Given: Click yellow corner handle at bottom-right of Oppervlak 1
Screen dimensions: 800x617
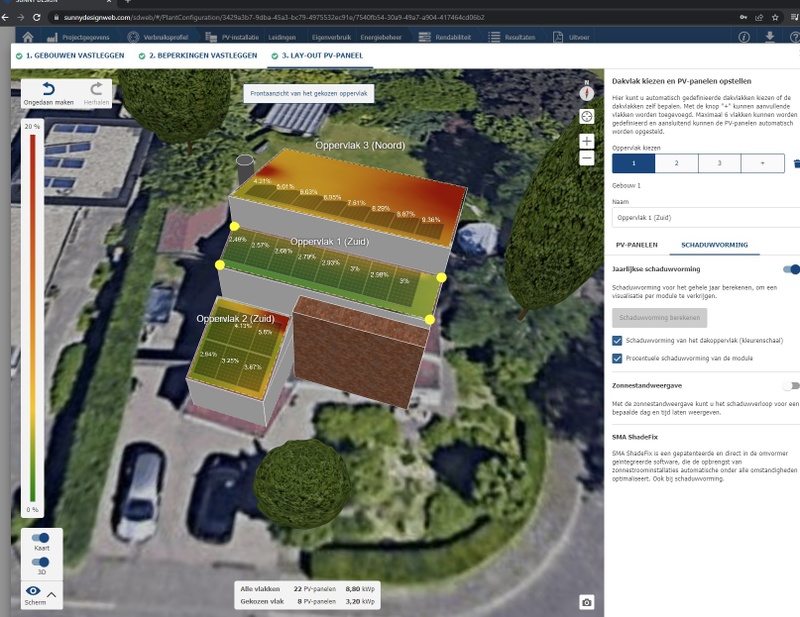Looking at the screenshot, I should [x=430, y=319].
